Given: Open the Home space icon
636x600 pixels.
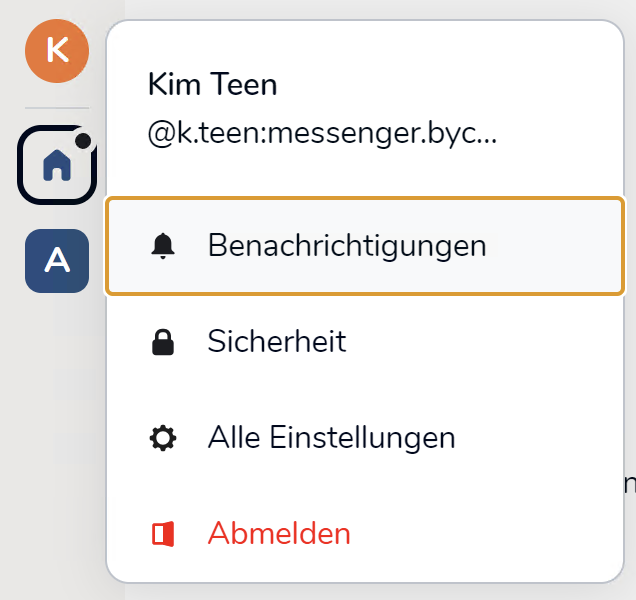Looking at the screenshot, I should tap(57, 166).
